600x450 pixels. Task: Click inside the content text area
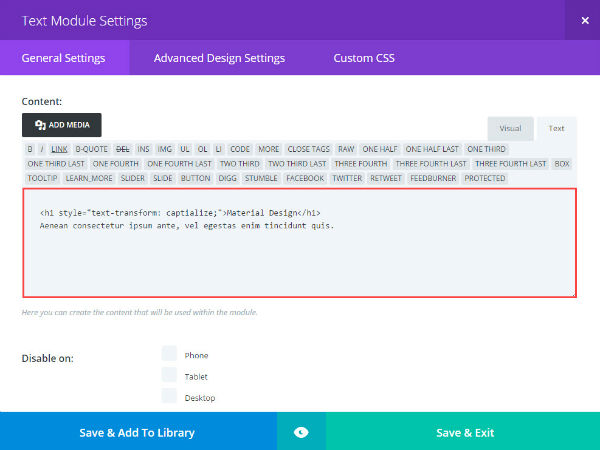300,243
